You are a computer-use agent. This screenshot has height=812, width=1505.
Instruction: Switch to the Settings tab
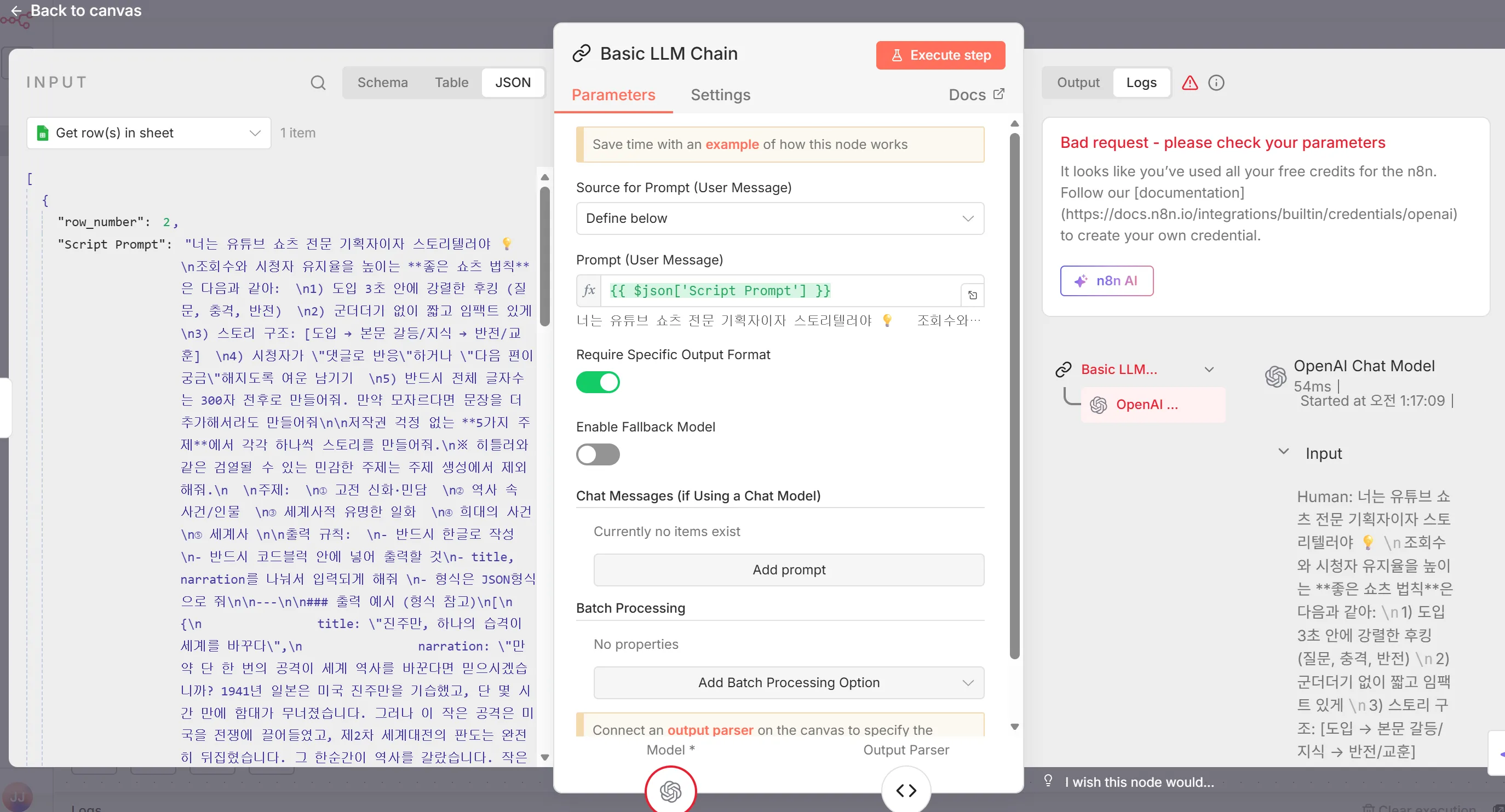point(720,95)
